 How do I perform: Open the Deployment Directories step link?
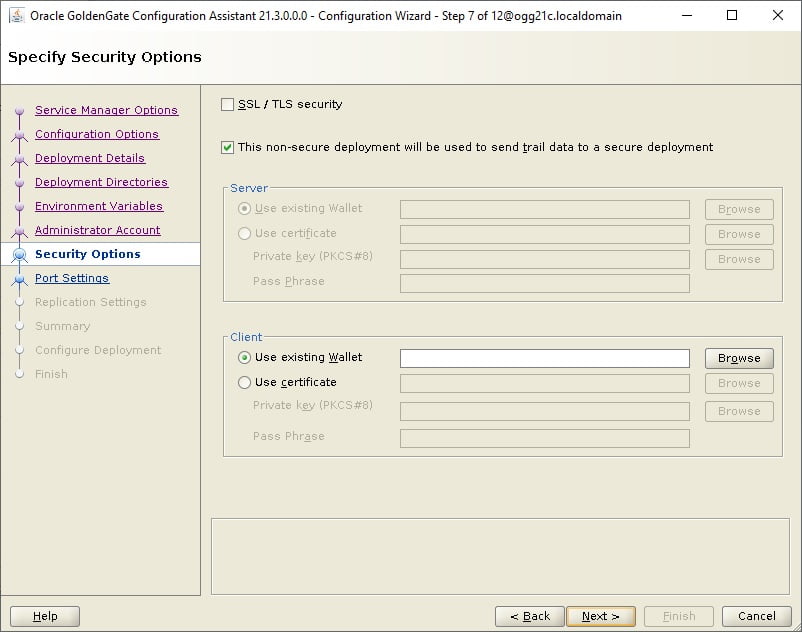pyautogui.click(x=101, y=182)
